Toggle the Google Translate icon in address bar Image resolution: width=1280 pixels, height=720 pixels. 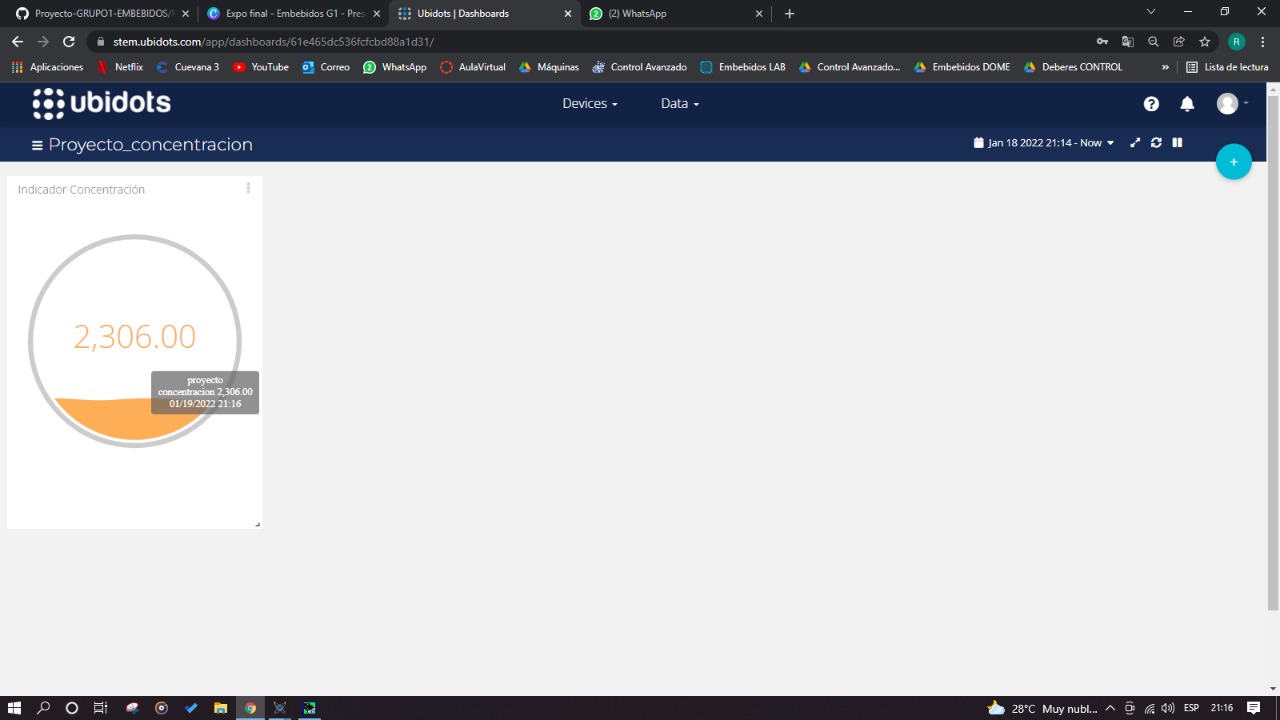pos(1128,41)
